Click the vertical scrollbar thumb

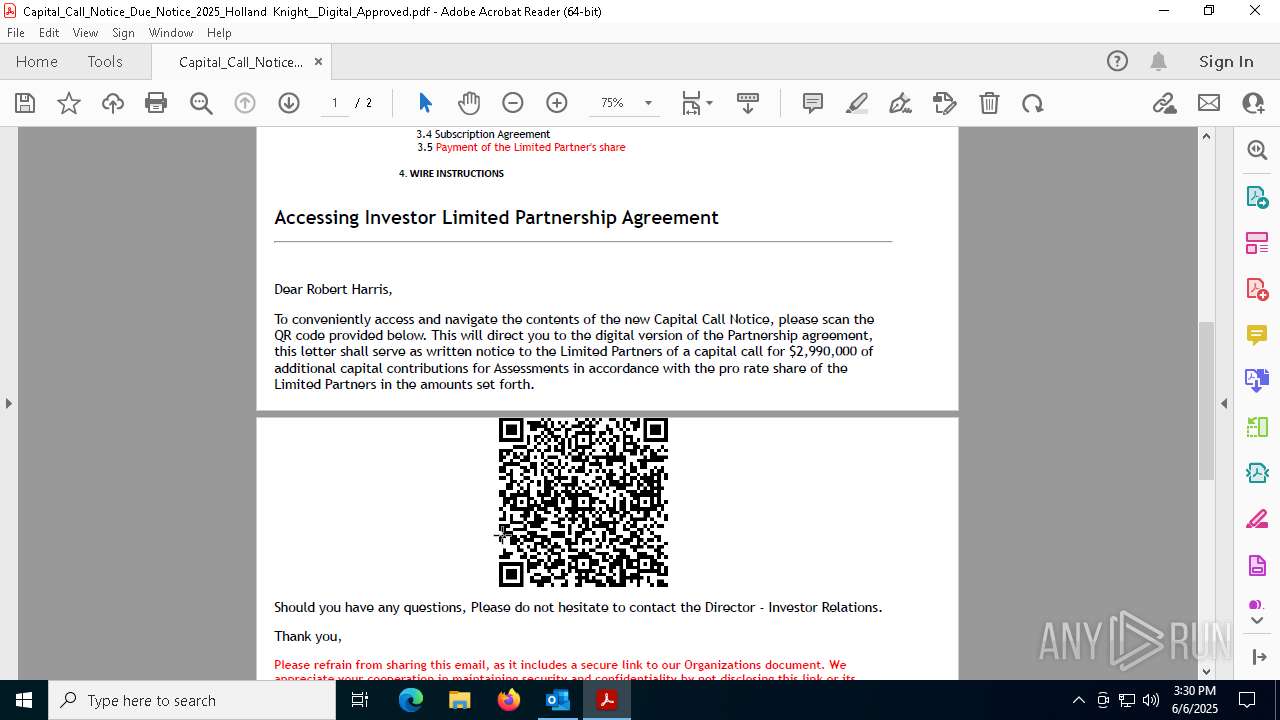[x=1206, y=400]
